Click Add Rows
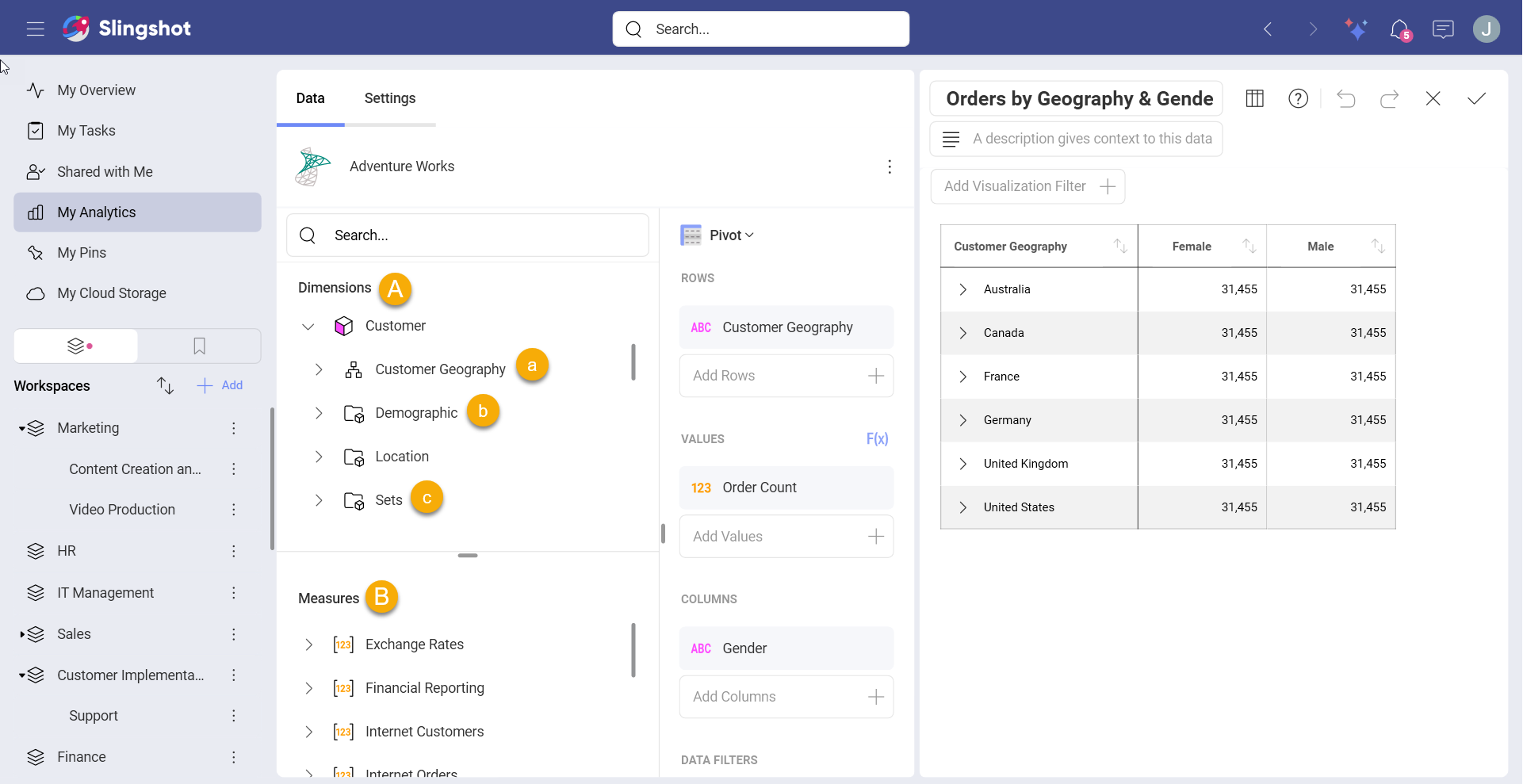The width and height of the screenshot is (1523, 784). [x=786, y=376]
